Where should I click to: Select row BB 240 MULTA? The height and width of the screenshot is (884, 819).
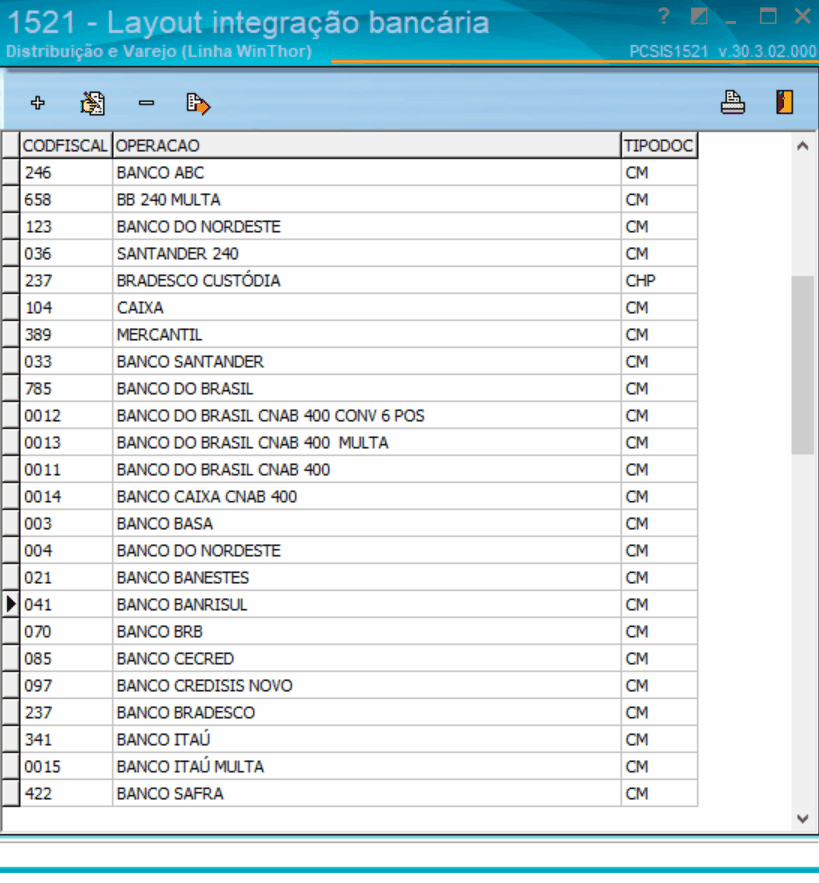[358, 200]
